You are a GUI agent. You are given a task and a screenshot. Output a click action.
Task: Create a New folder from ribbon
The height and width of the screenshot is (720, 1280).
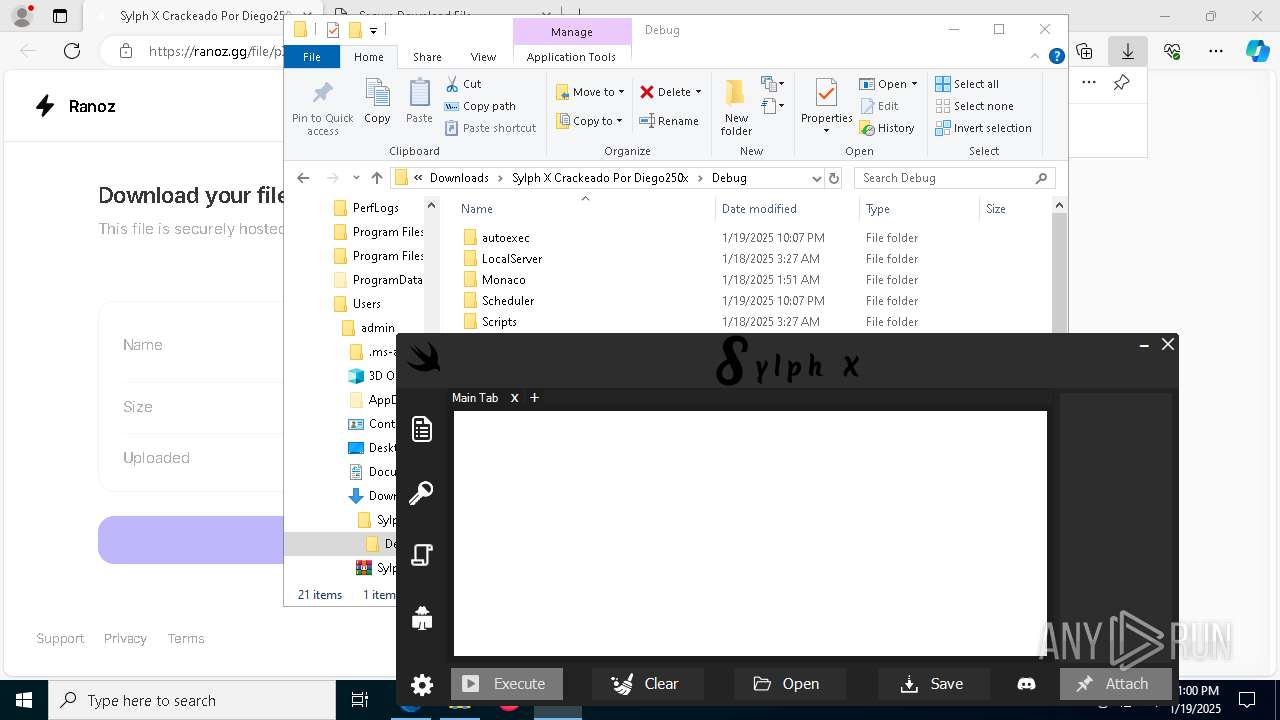(736, 108)
